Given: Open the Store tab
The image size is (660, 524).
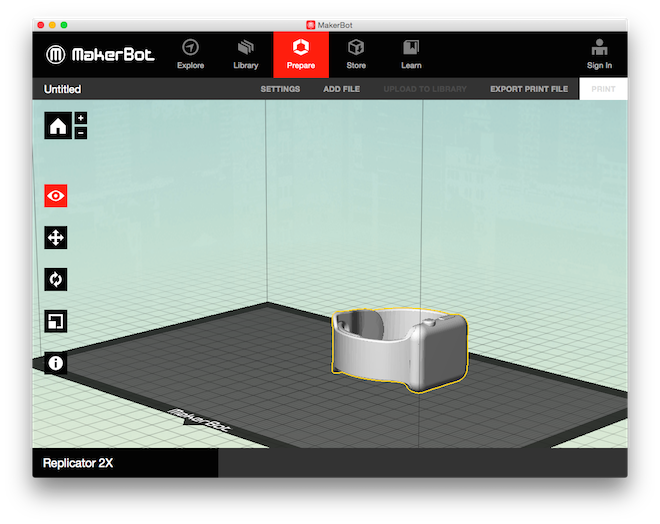Looking at the screenshot, I should (356, 55).
